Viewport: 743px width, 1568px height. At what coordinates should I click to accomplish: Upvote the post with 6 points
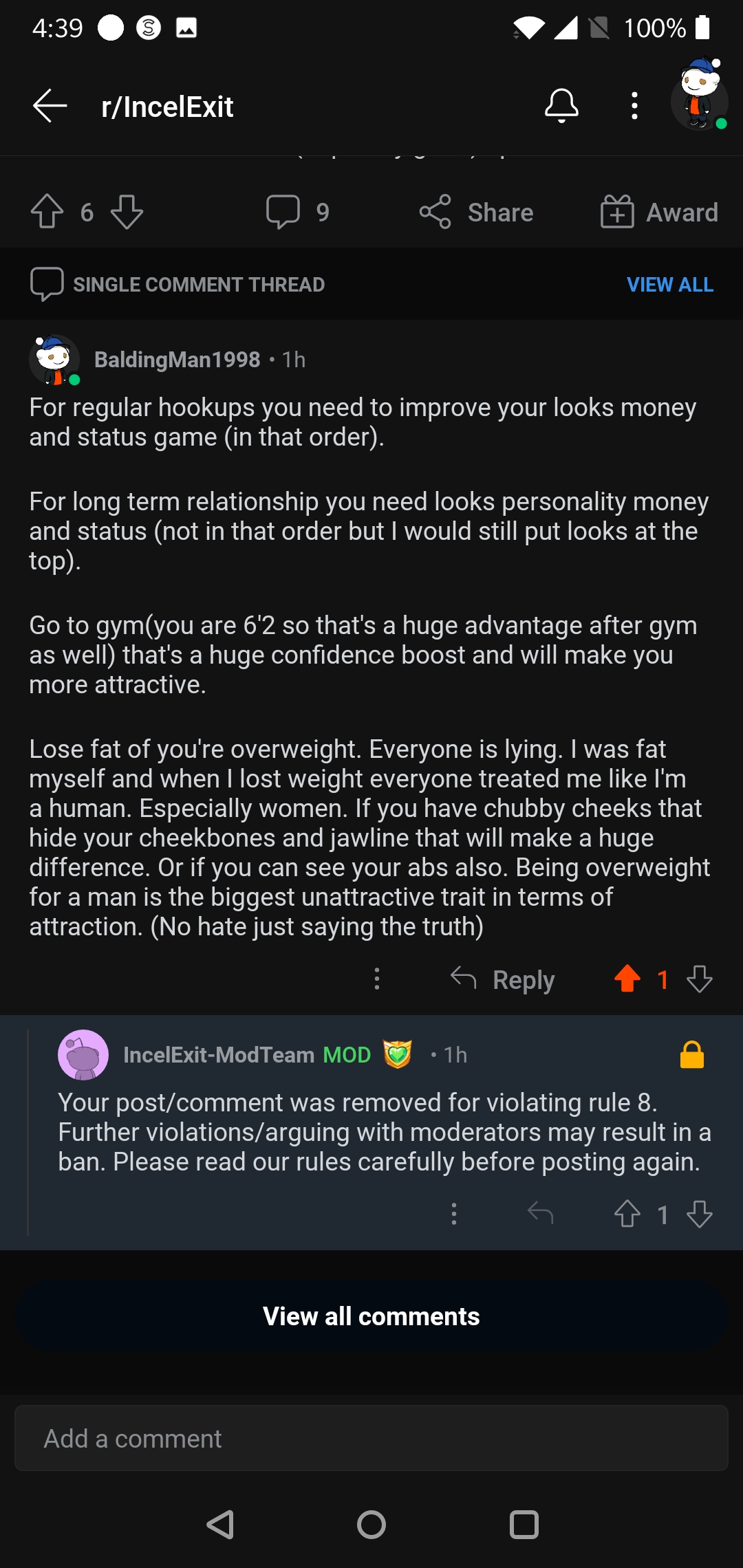[47, 212]
